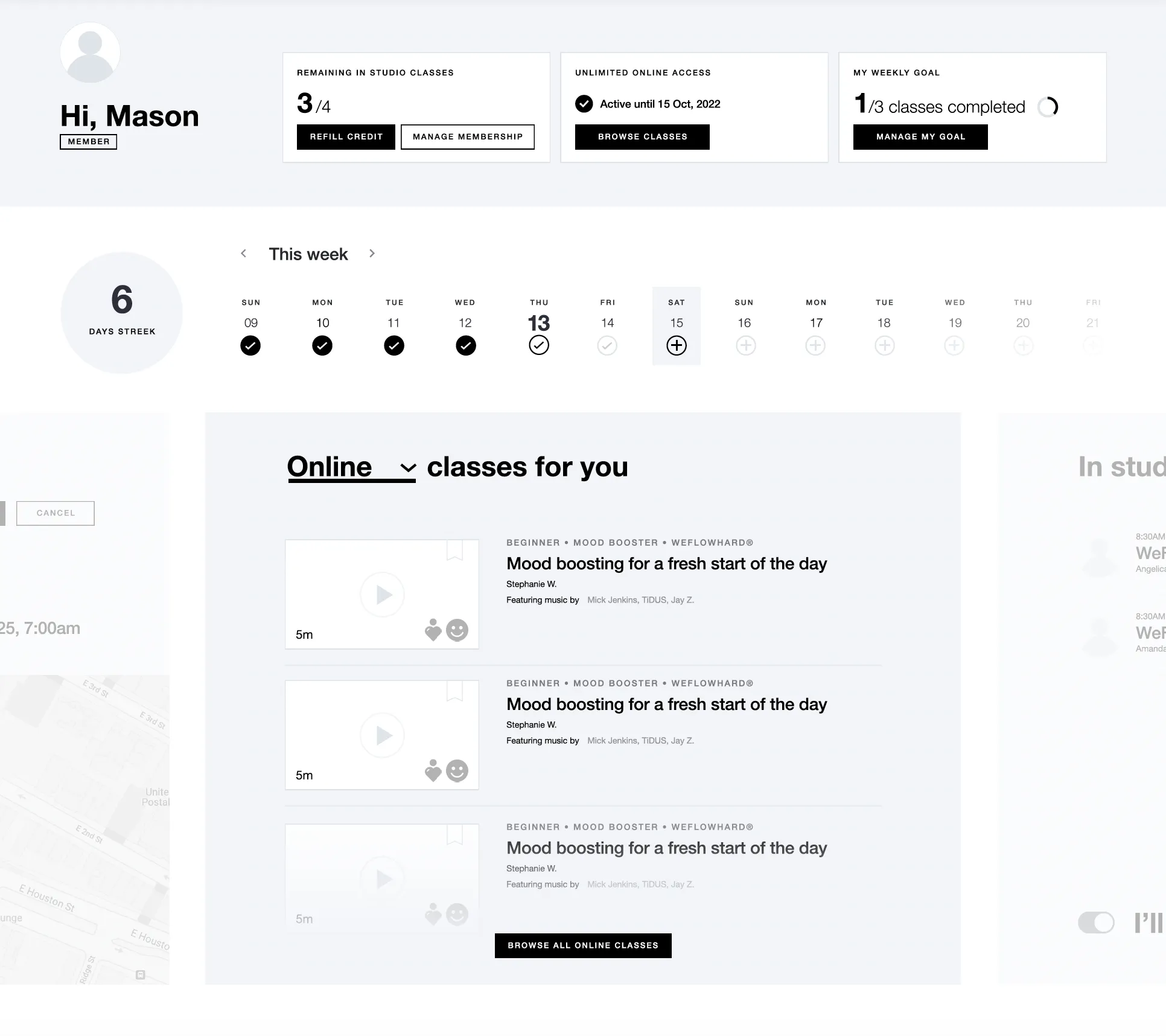Click the REFILL CREDIT button
The height and width of the screenshot is (1036, 1166).
(345, 136)
